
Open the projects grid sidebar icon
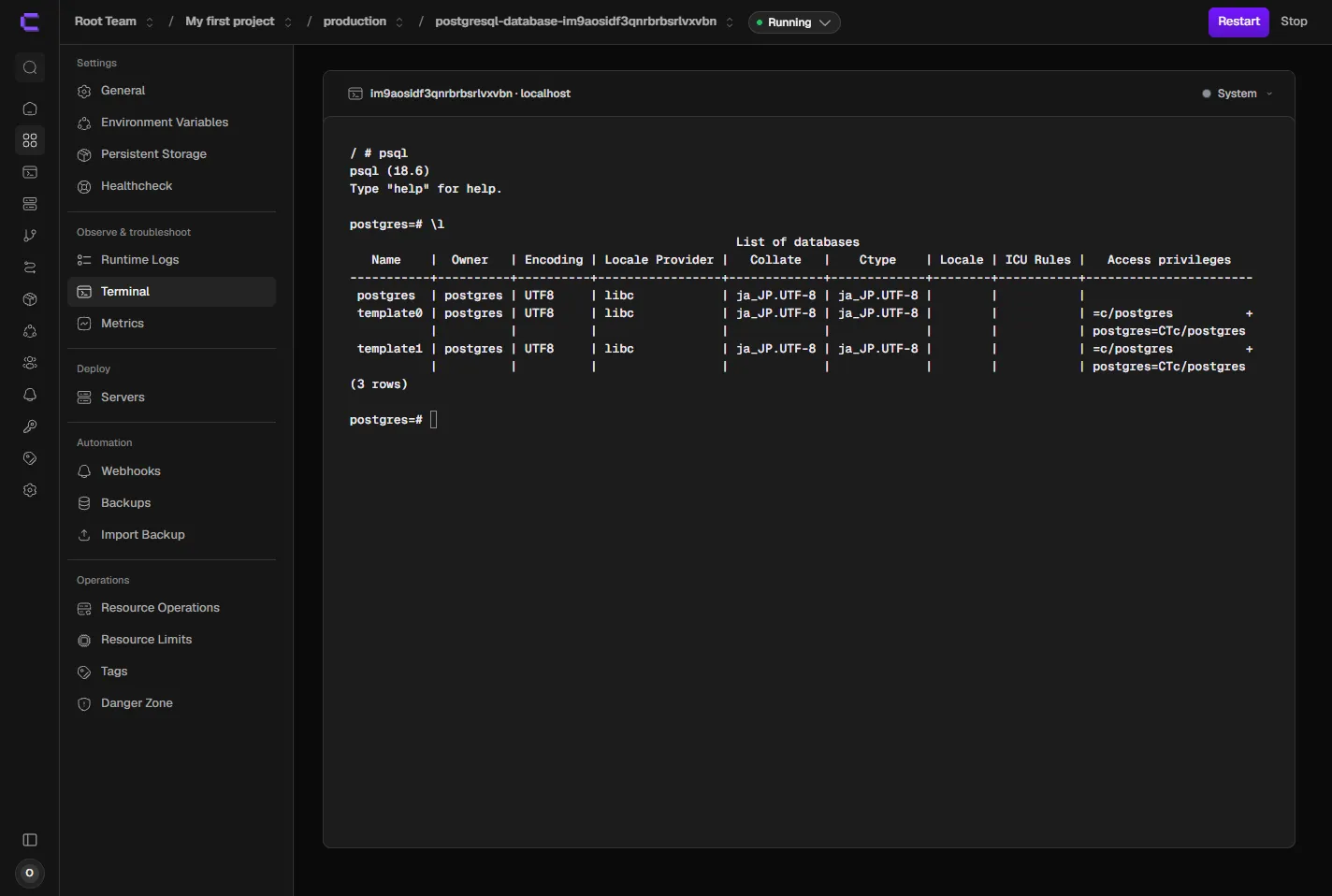(30, 140)
